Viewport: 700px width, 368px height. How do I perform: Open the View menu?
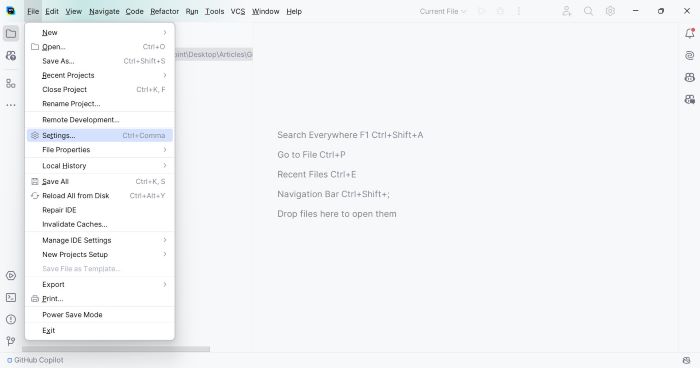tap(74, 11)
